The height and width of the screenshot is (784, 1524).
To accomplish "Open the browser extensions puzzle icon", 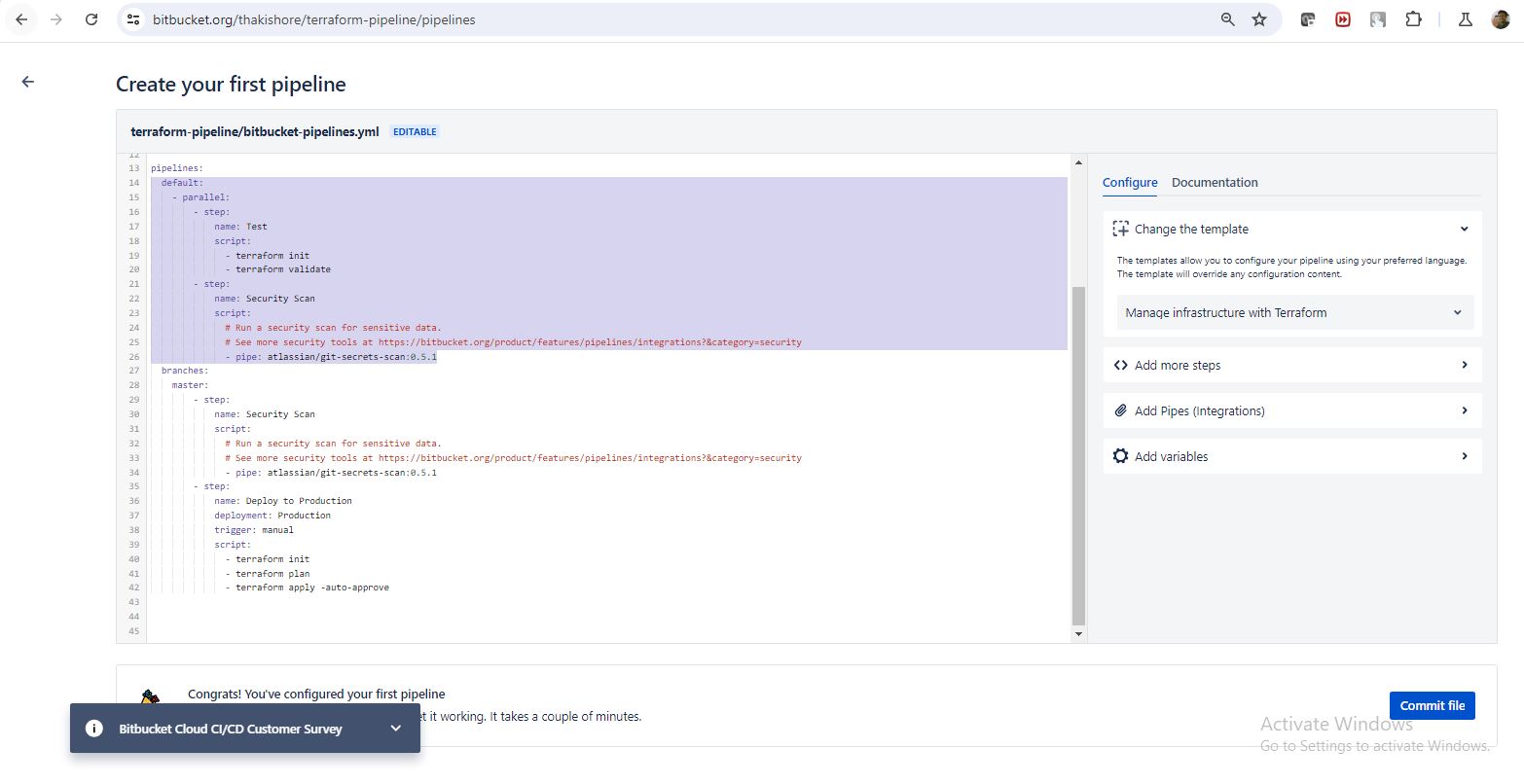I will pos(1413,19).
